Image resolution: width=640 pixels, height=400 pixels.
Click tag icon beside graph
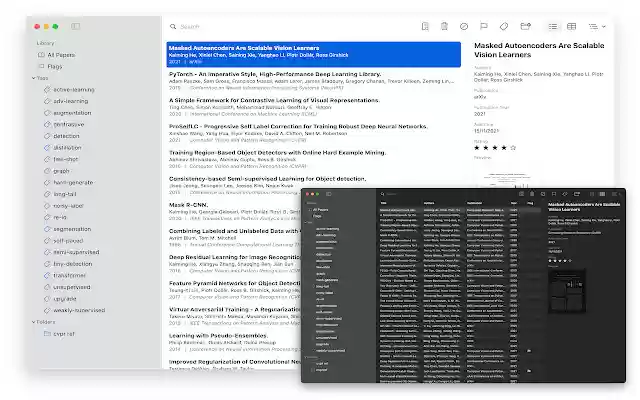click(47, 171)
